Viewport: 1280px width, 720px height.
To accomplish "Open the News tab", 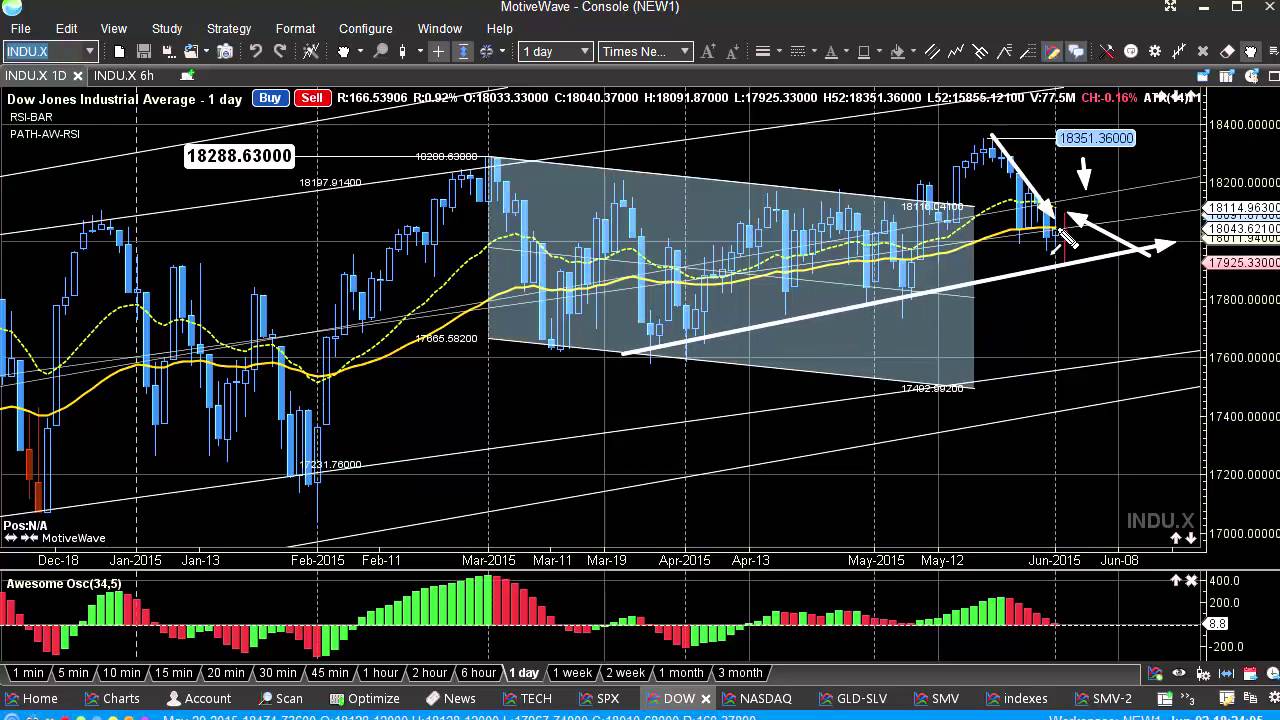I will pos(451,699).
